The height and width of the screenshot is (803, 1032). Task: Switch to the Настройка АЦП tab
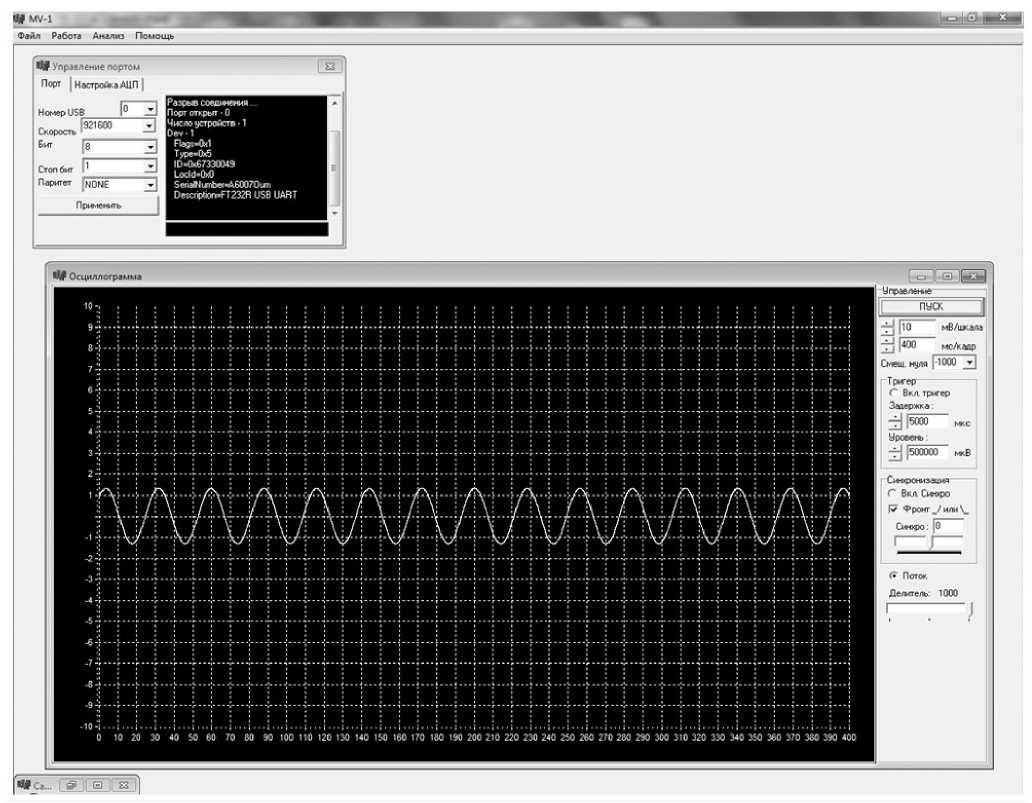(x=108, y=84)
